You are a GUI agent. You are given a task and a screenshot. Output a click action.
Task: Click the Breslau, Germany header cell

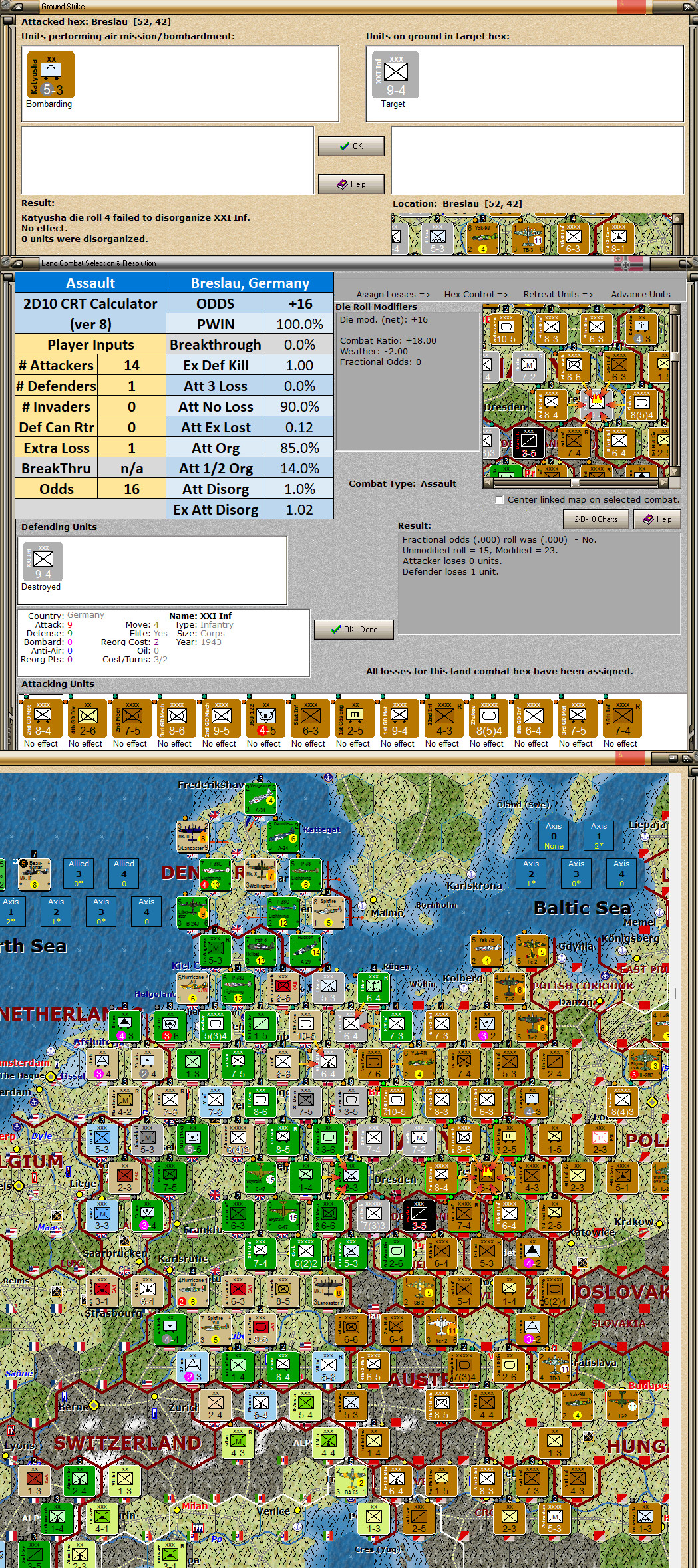pyautogui.click(x=250, y=283)
